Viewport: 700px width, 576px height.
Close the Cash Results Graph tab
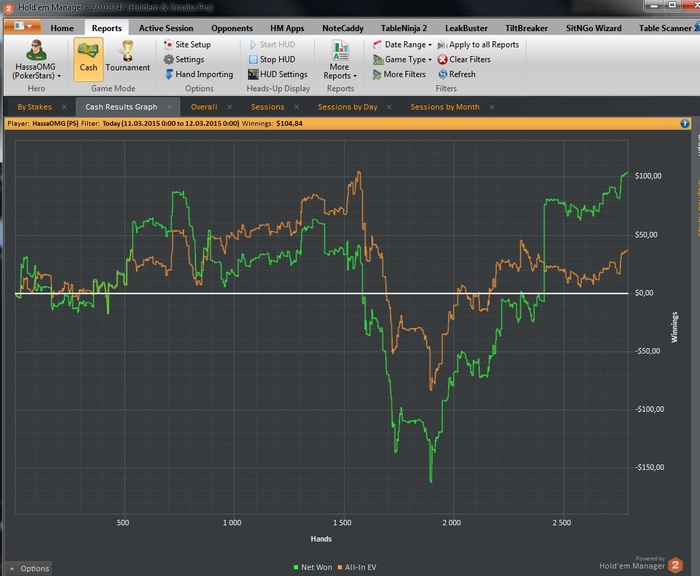[x=168, y=106]
